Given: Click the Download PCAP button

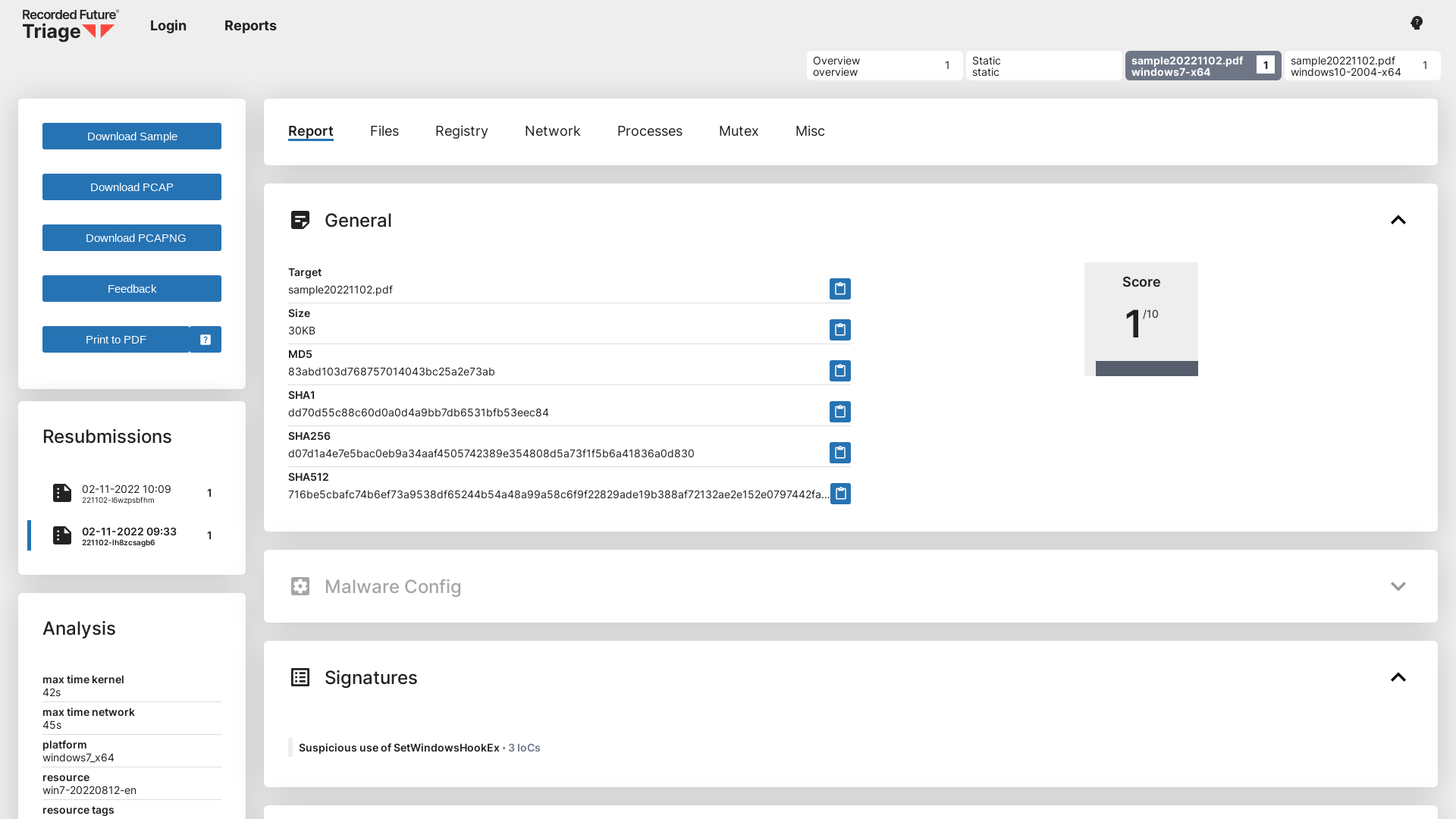Looking at the screenshot, I should click(132, 187).
